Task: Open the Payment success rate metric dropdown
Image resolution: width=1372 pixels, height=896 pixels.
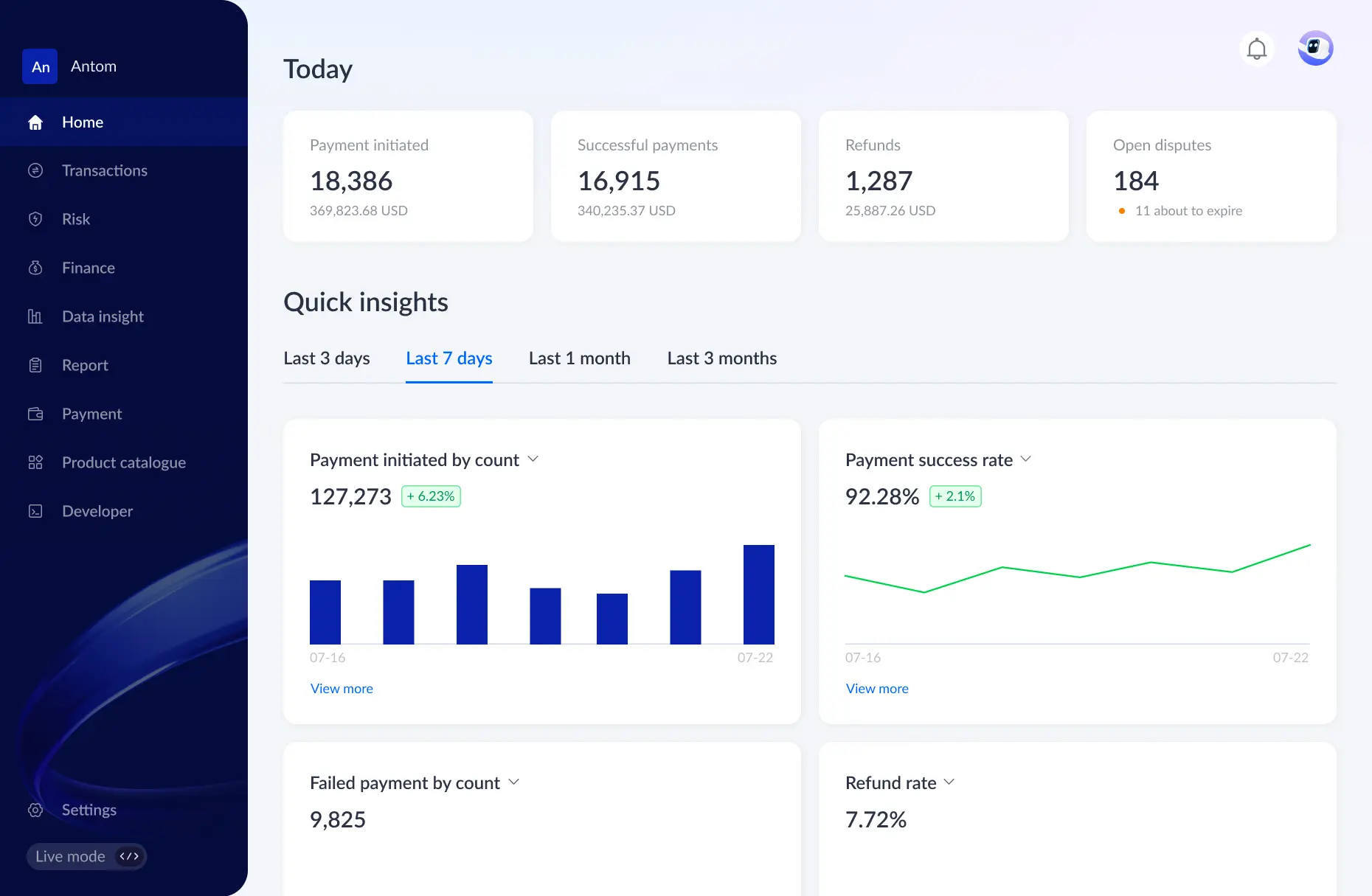Action: 1026,459
